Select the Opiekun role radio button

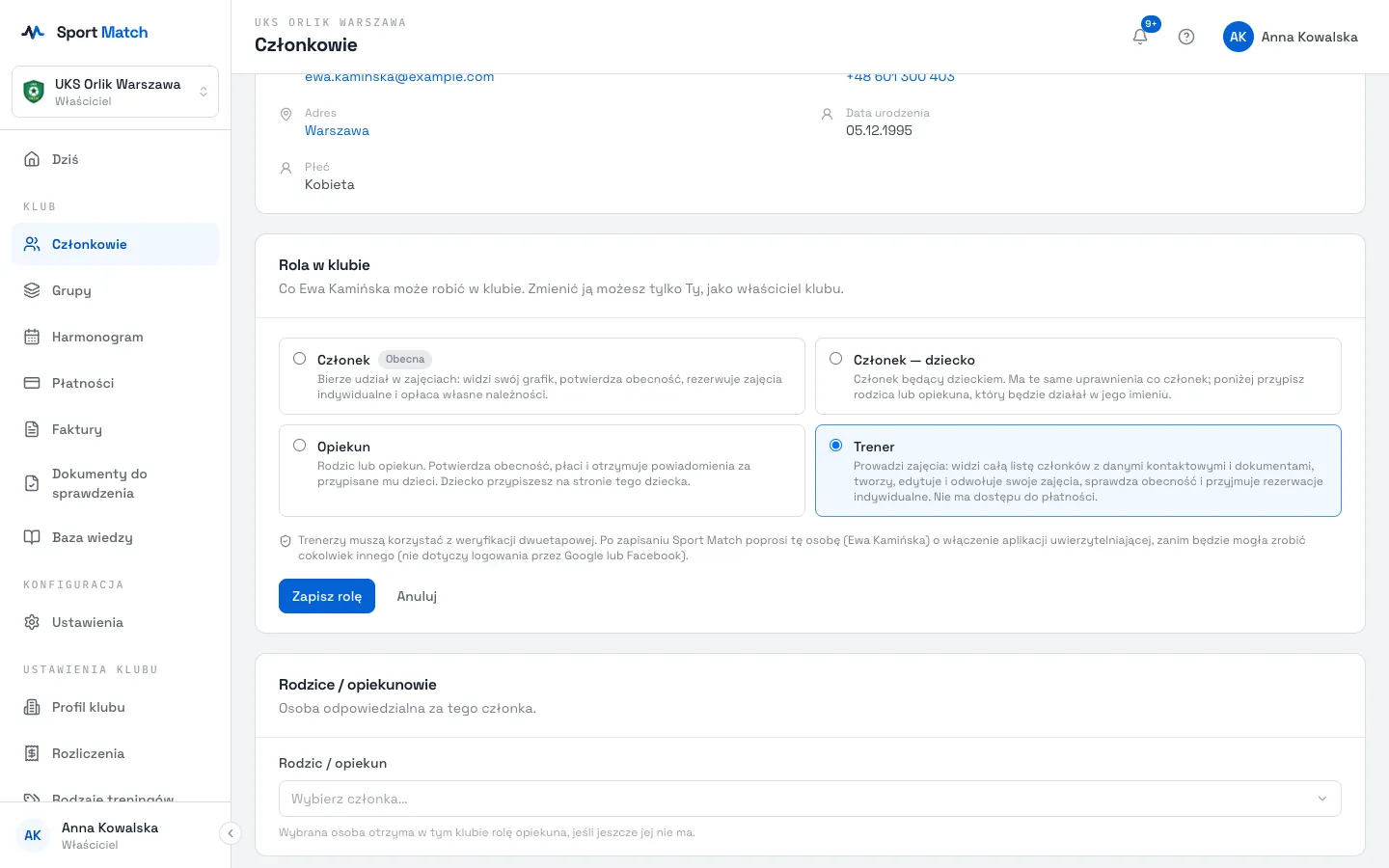(300, 445)
